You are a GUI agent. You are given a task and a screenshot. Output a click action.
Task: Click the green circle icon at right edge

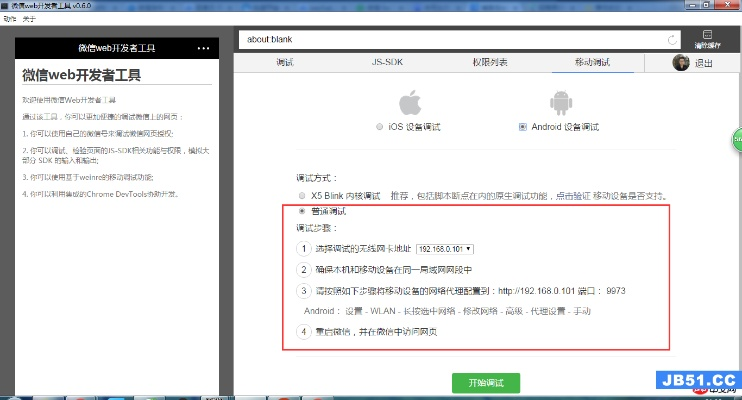coord(737,135)
